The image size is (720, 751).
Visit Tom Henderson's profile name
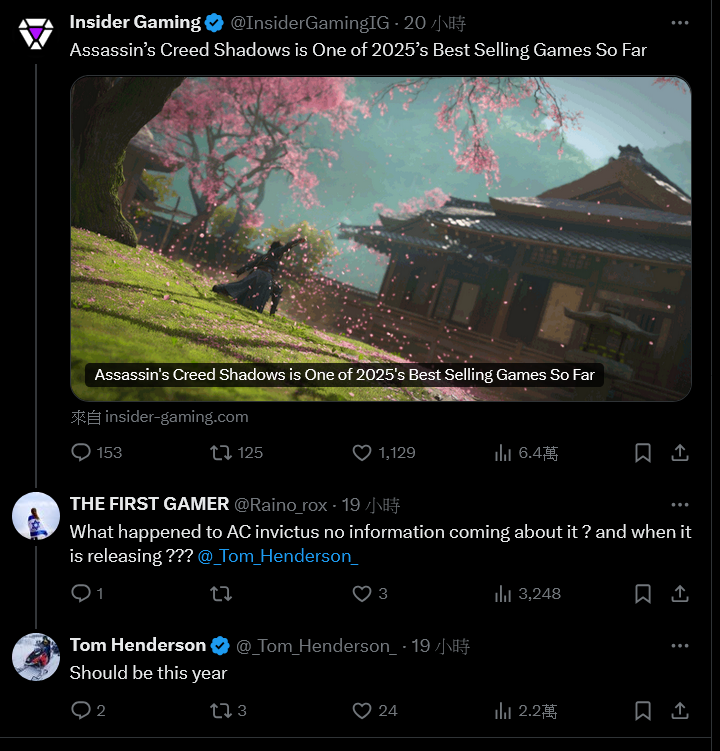click(138, 645)
